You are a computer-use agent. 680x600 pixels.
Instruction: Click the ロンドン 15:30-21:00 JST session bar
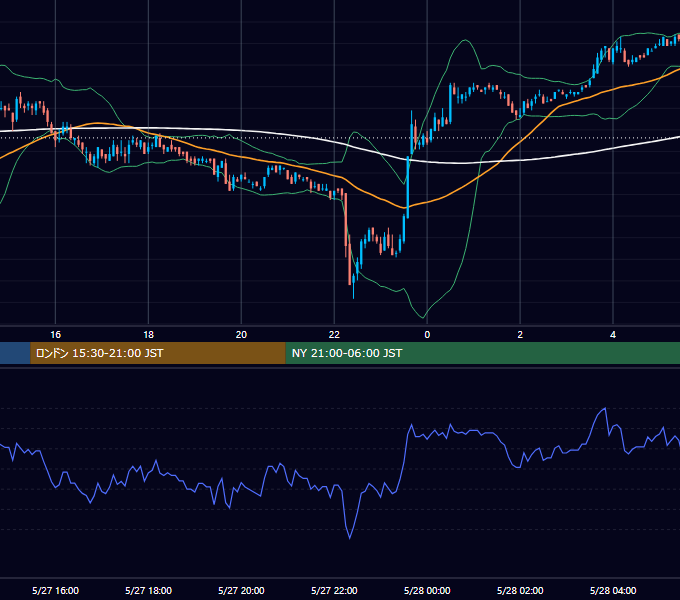pos(158,353)
